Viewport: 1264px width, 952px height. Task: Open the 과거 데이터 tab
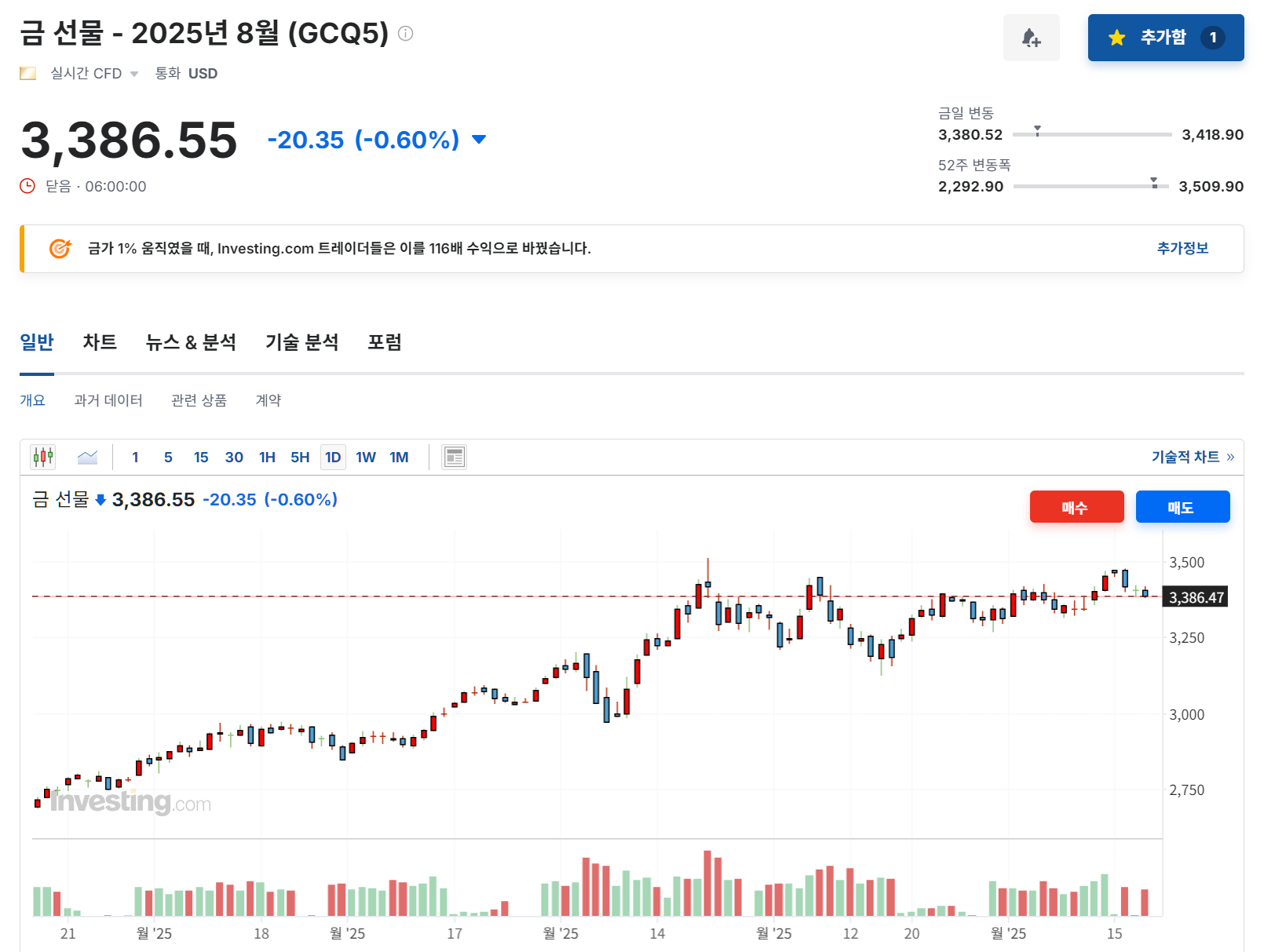coord(108,400)
